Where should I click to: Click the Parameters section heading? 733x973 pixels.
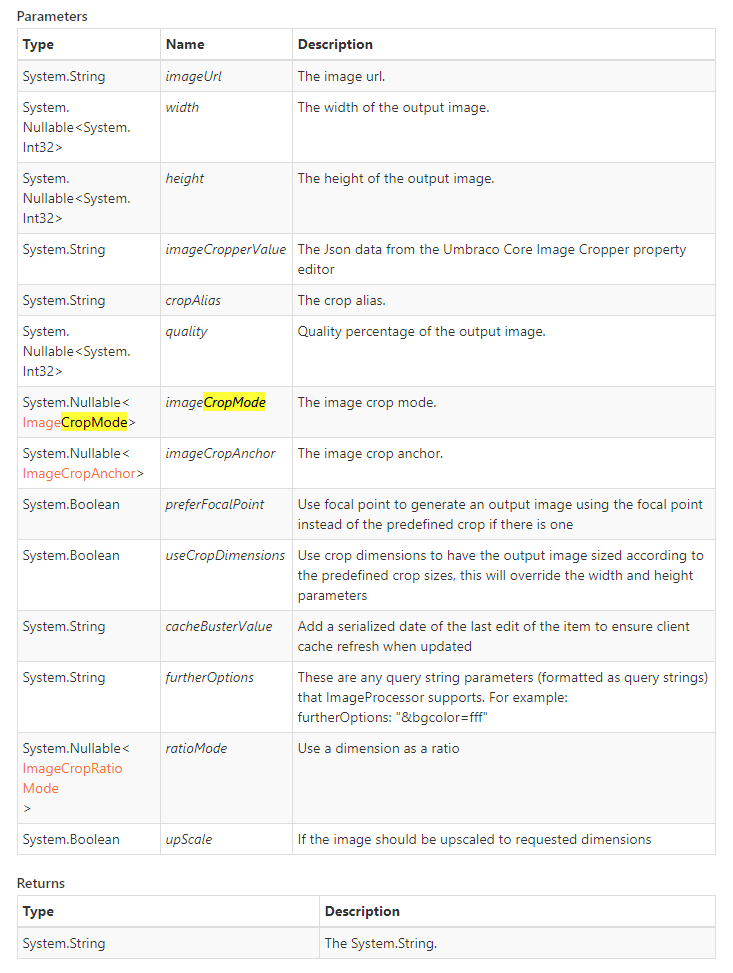point(52,16)
